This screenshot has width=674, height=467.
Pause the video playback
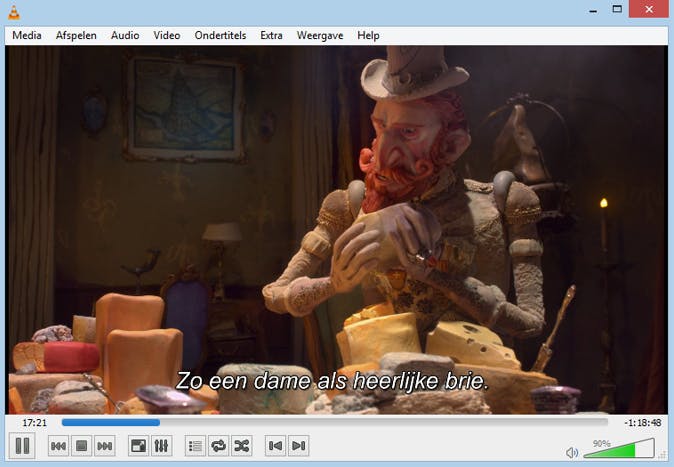(22, 445)
